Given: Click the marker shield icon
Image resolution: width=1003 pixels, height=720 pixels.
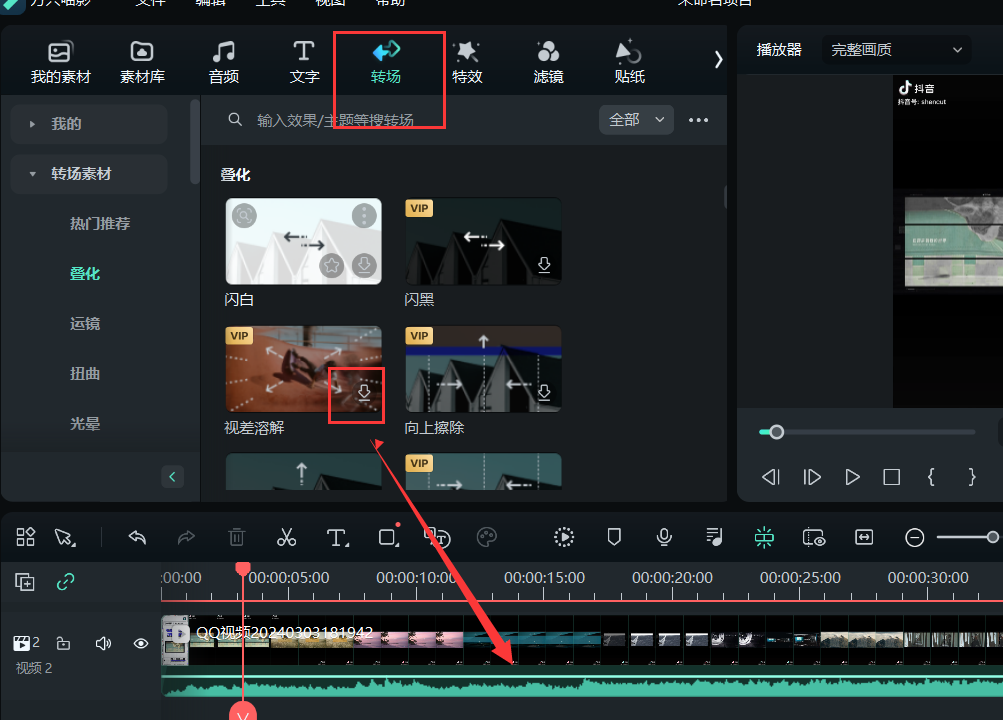Looking at the screenshot, I should click(614, 537).
